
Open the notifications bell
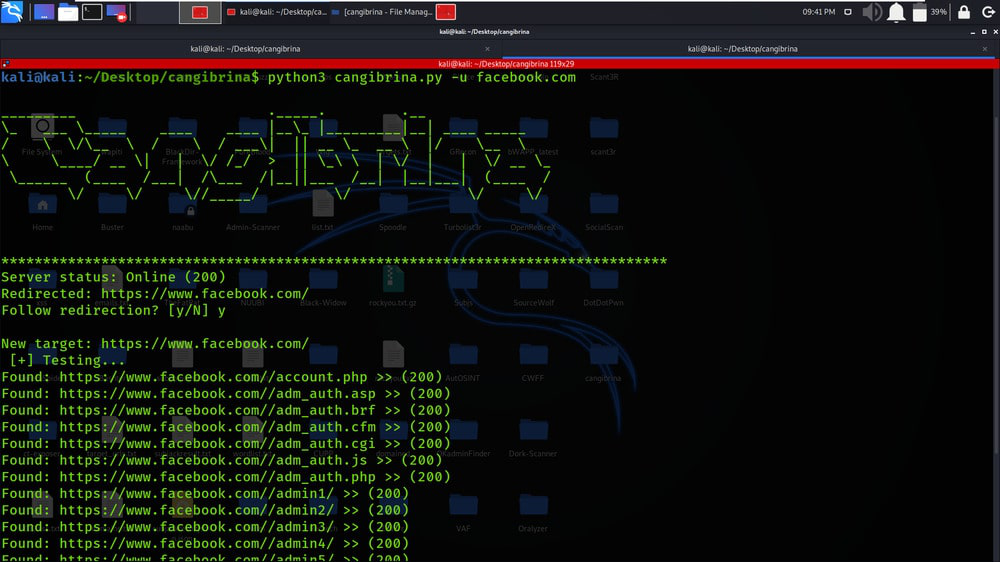click(896, 12)
